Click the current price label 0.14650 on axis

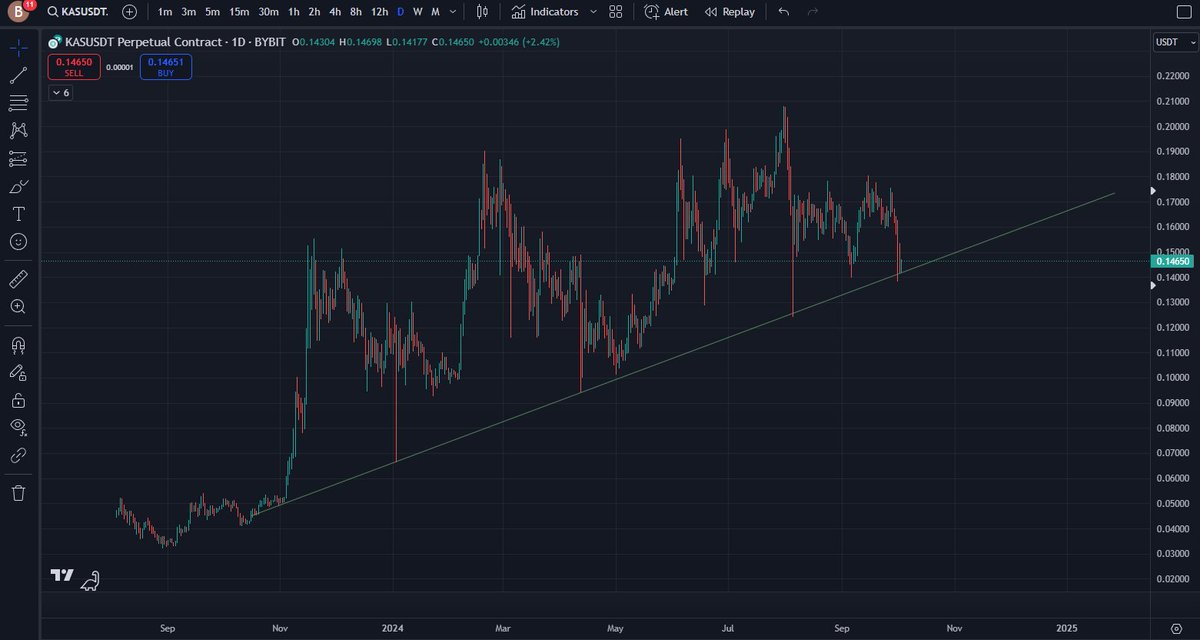click(1172, 261)
